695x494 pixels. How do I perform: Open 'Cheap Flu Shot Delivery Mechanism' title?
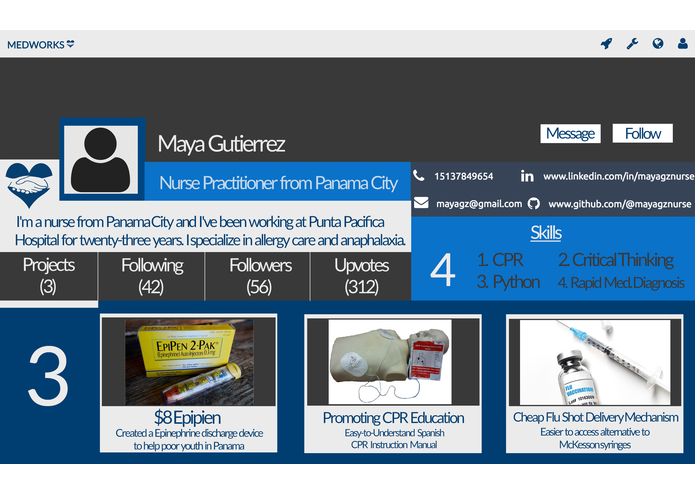coord(595,417)
